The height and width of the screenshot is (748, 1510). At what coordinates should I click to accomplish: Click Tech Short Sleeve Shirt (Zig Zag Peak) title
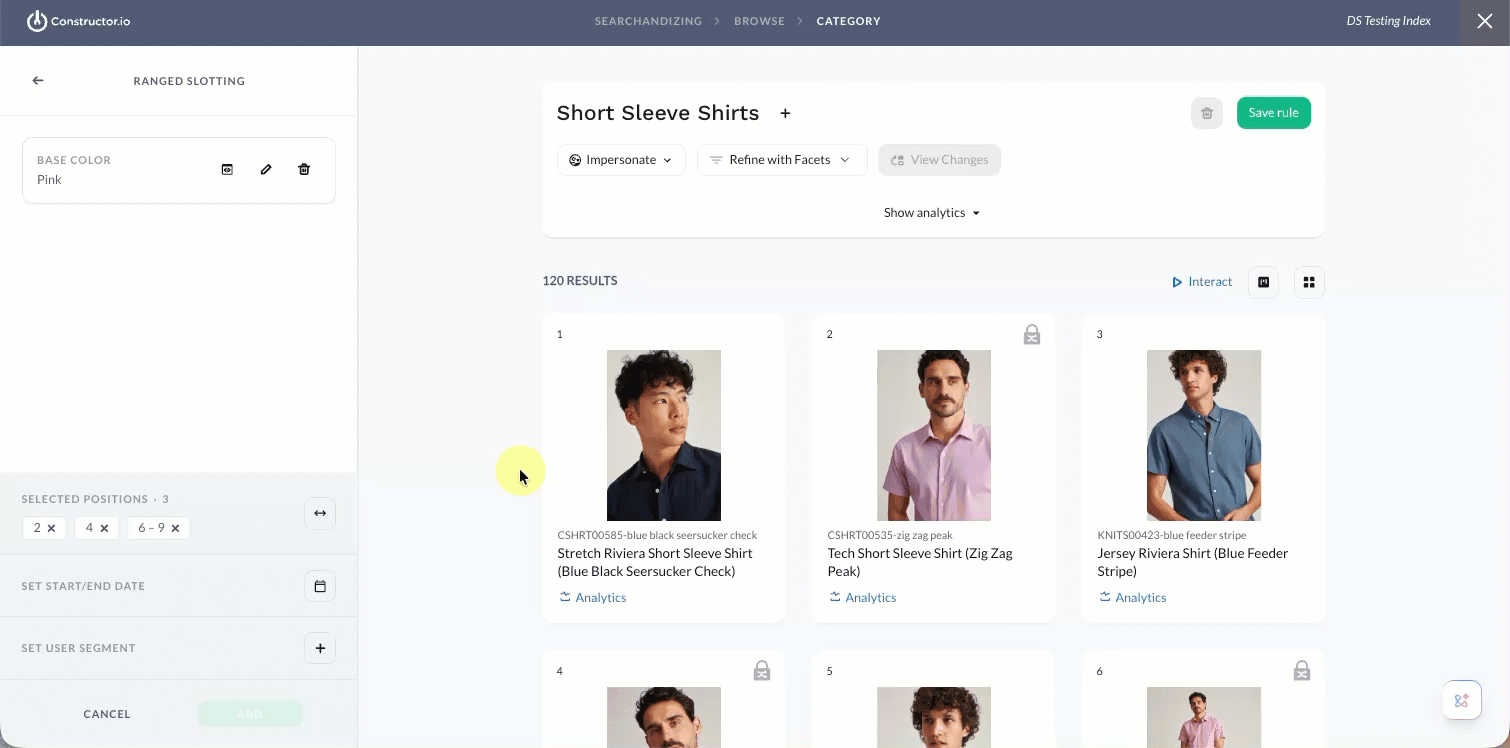(920, 562)
